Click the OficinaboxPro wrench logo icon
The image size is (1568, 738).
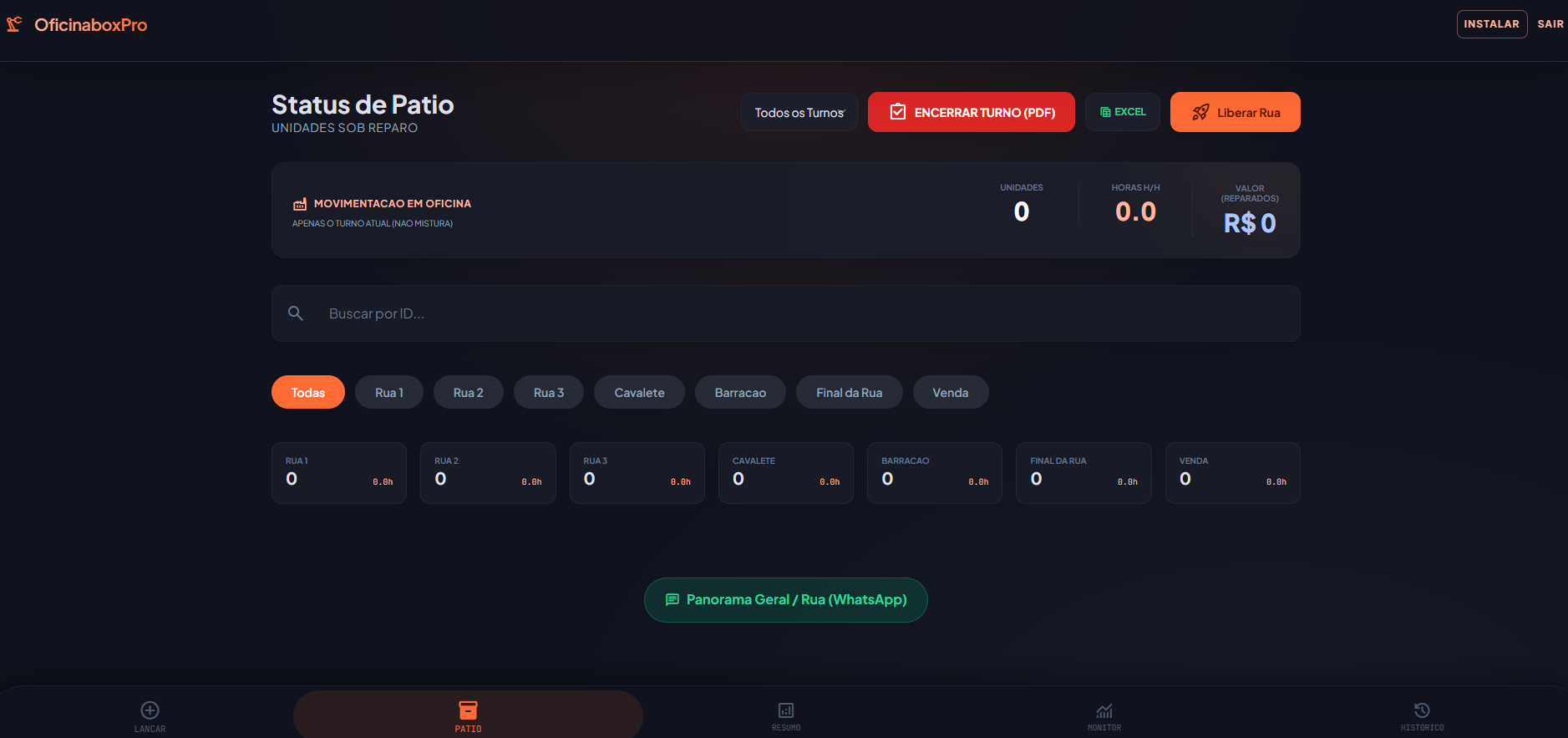tap(14, 24)
